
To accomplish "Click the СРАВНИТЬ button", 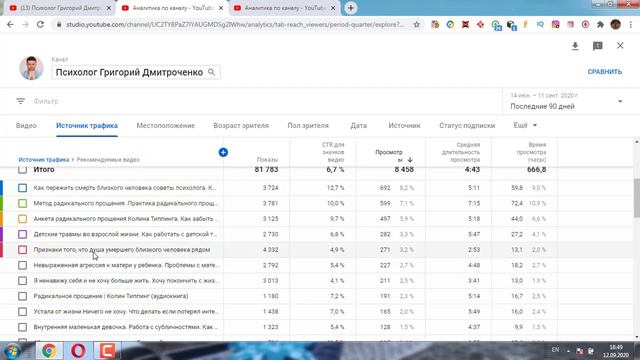I will (604, 72).
